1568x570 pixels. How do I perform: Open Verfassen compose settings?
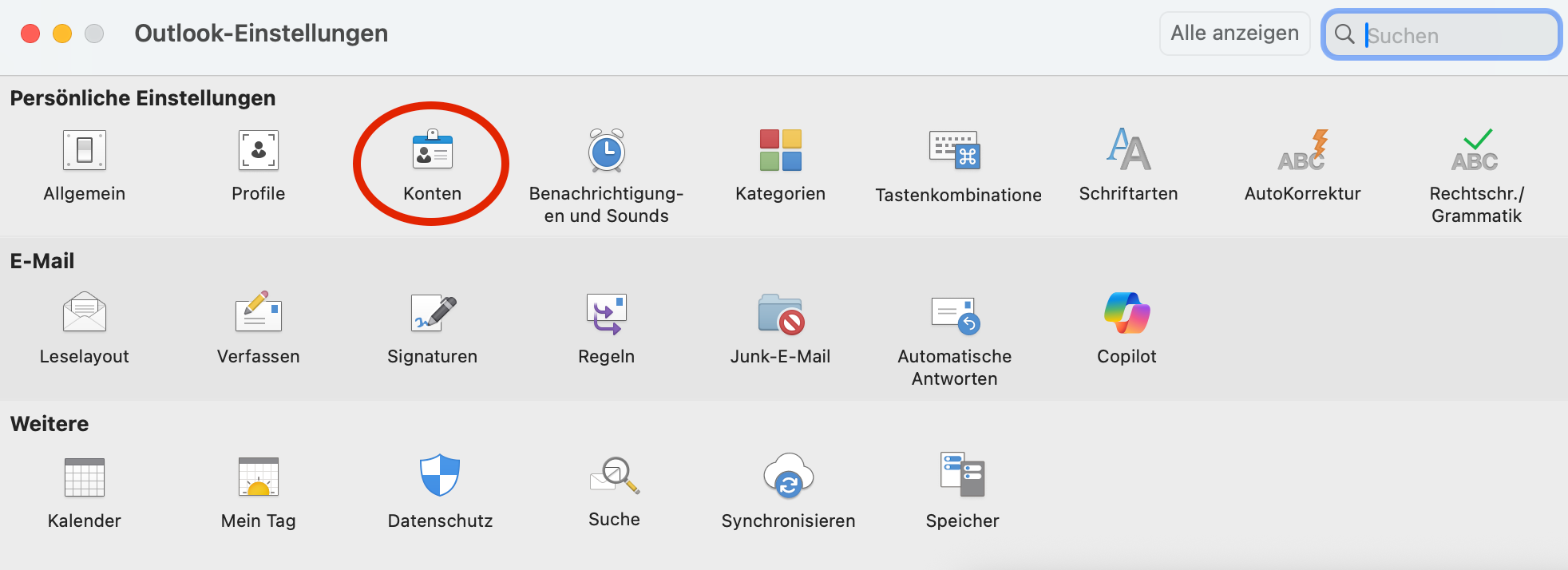(x=259, y=313)
